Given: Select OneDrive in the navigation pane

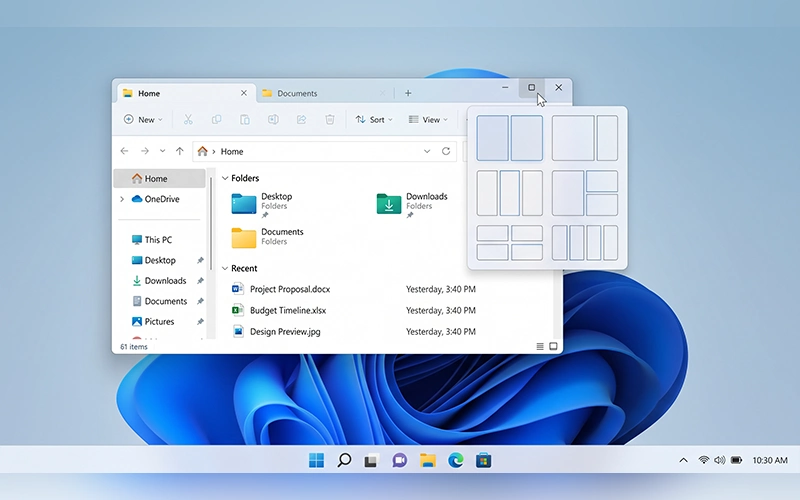Looking at the screenshot, I should pyautogui.click(x=155, y=199).
